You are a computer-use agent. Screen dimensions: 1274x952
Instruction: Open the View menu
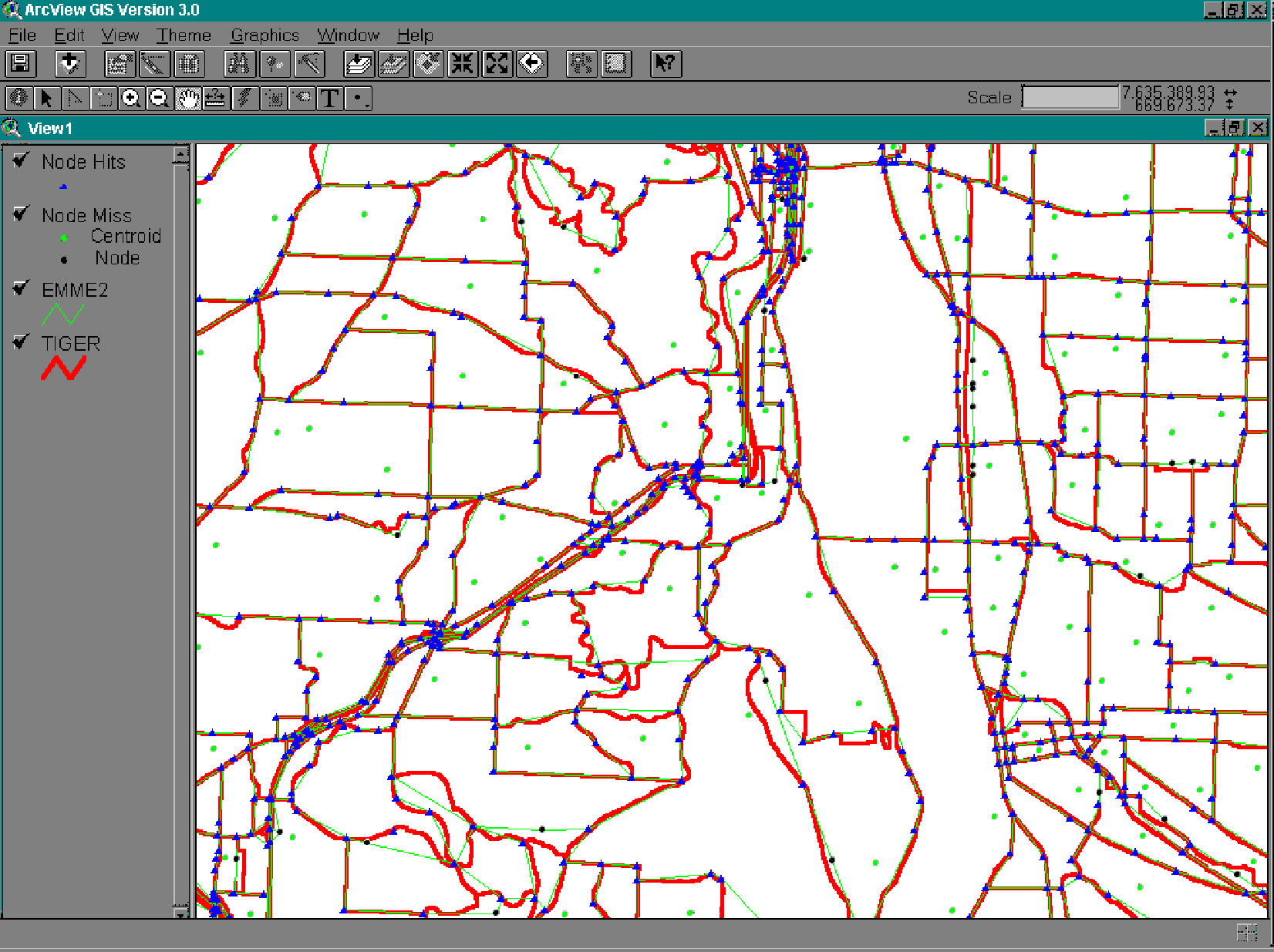(120, 35)
